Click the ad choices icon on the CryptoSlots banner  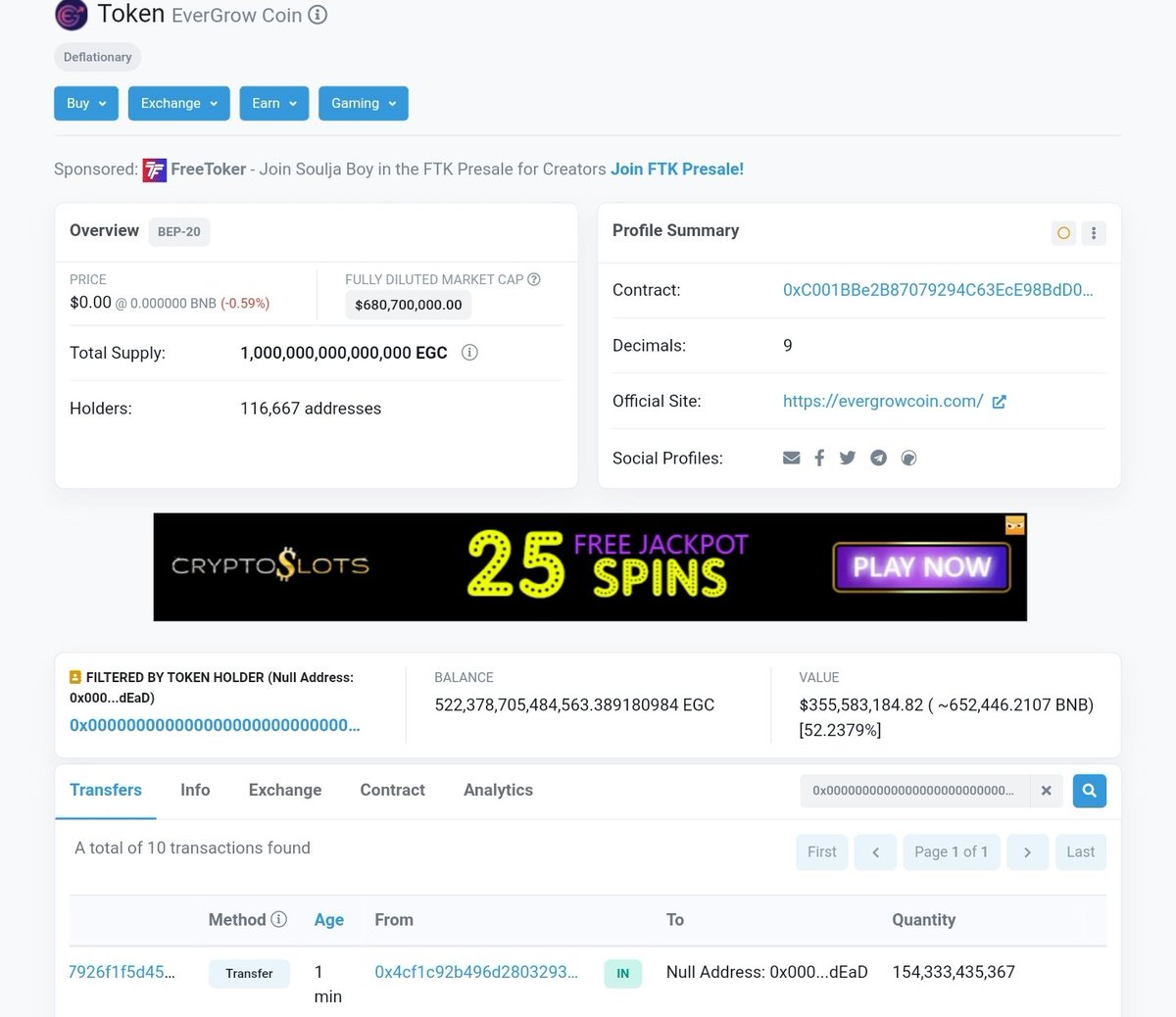pos(1014,525)
